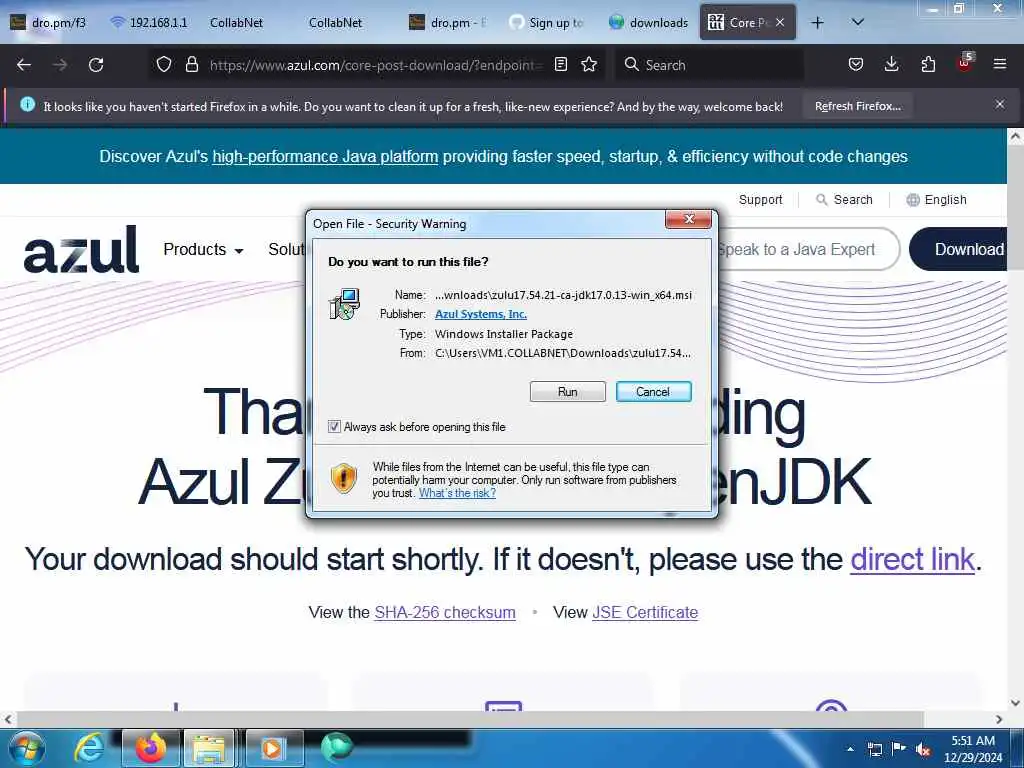1024x768 pixels.
Task: Click Speak to a Java Expert button
Action: [x=808, y=249]
